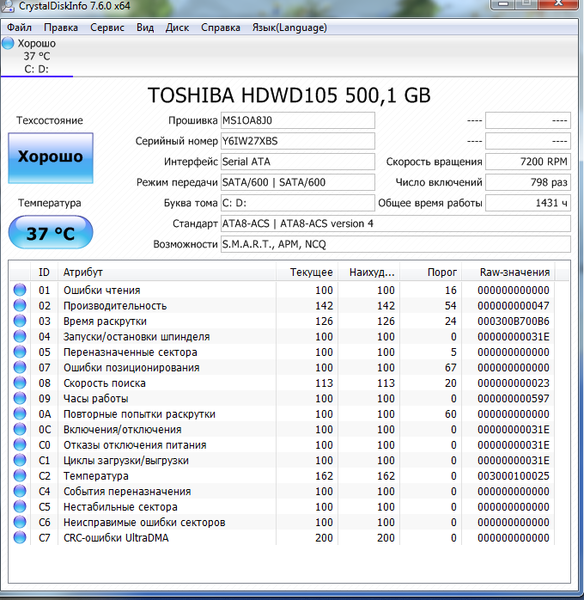Click status icon for 04 Запуски/остановки шпинделя

[x=20, y=336]
